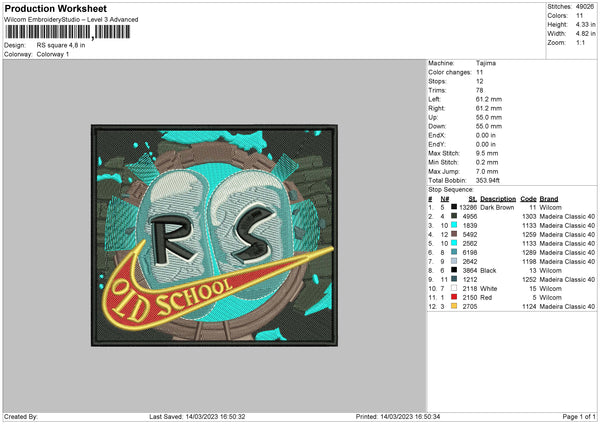Click the Max Stitch value 9.5 mm
This screenshot has height=424, width=600.
pos(487,153)
